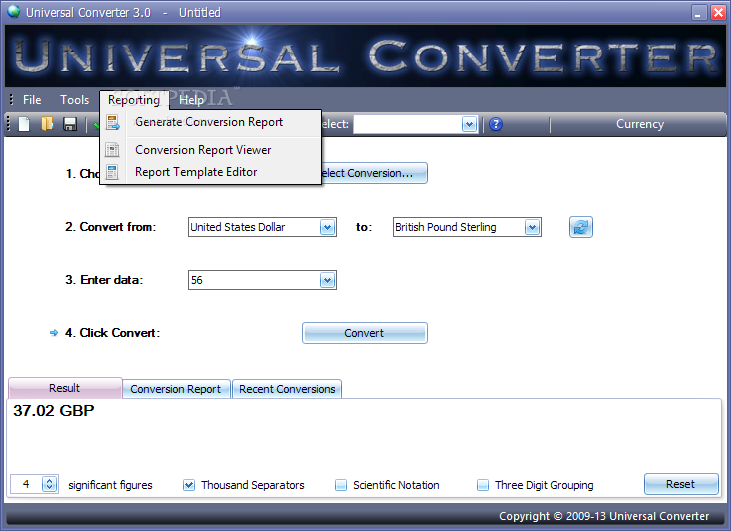Image resolution: width=731 pixels, height=531 pixels.
Task: Open the File menu
Action: click(x=32, y=100)
